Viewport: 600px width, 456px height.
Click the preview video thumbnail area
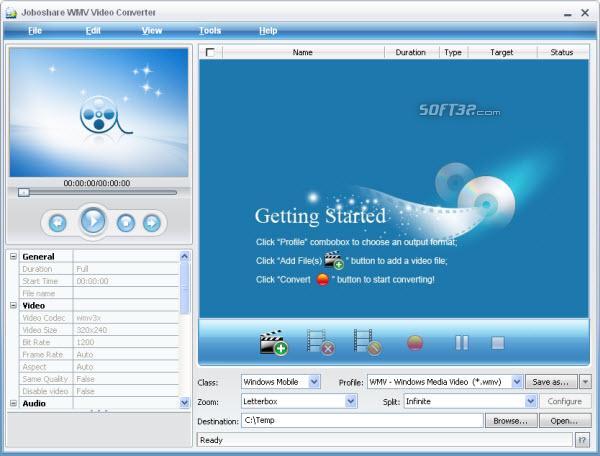[99, 112]
